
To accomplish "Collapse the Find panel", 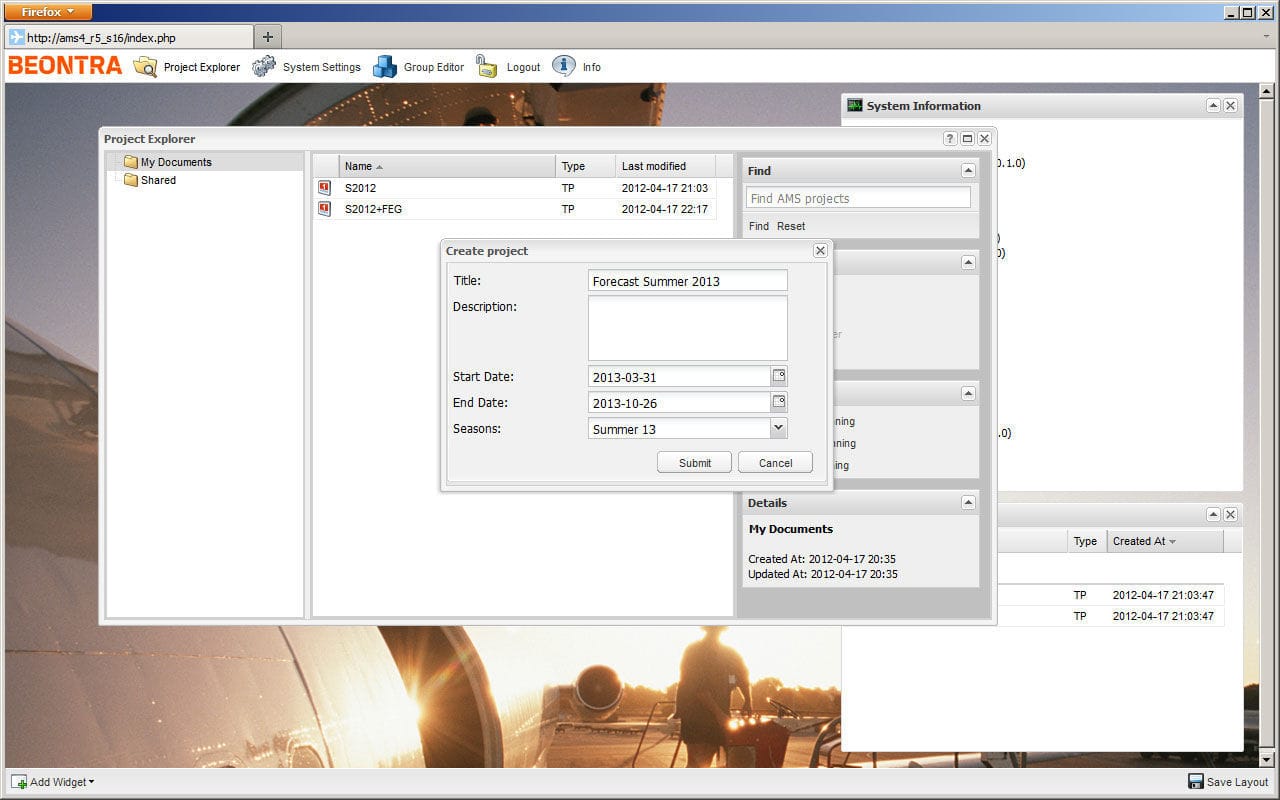I will click(967, 171).
